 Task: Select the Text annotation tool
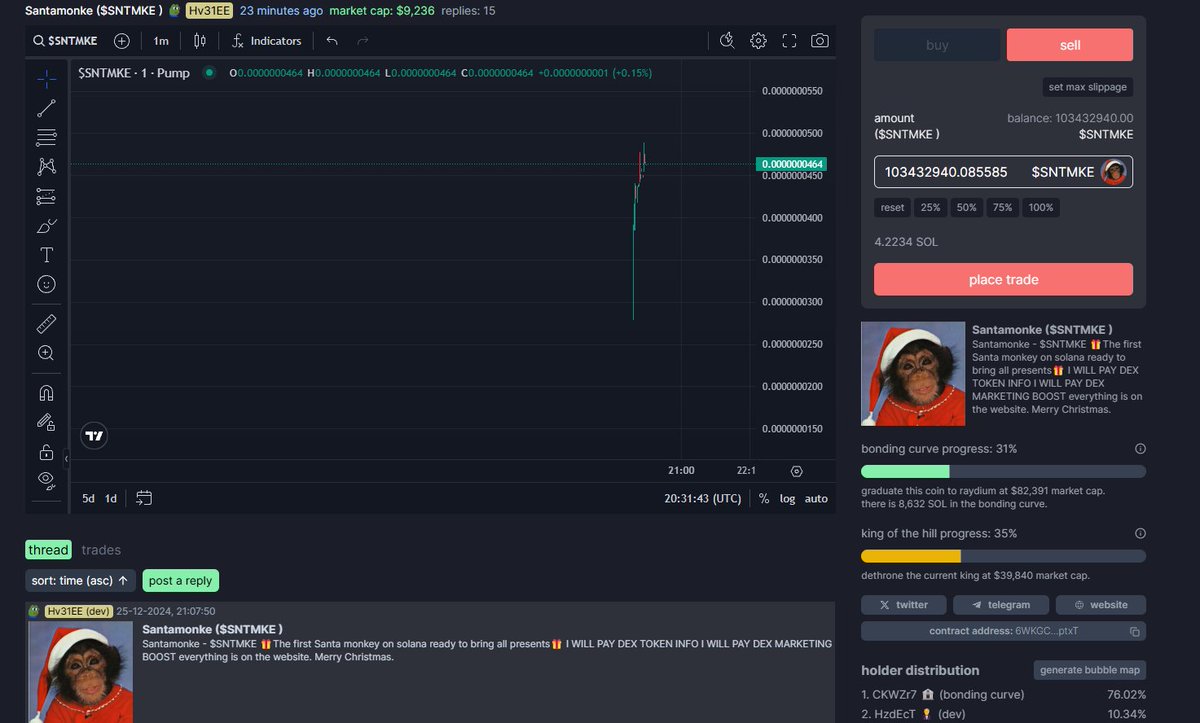[x=46, y=255]
